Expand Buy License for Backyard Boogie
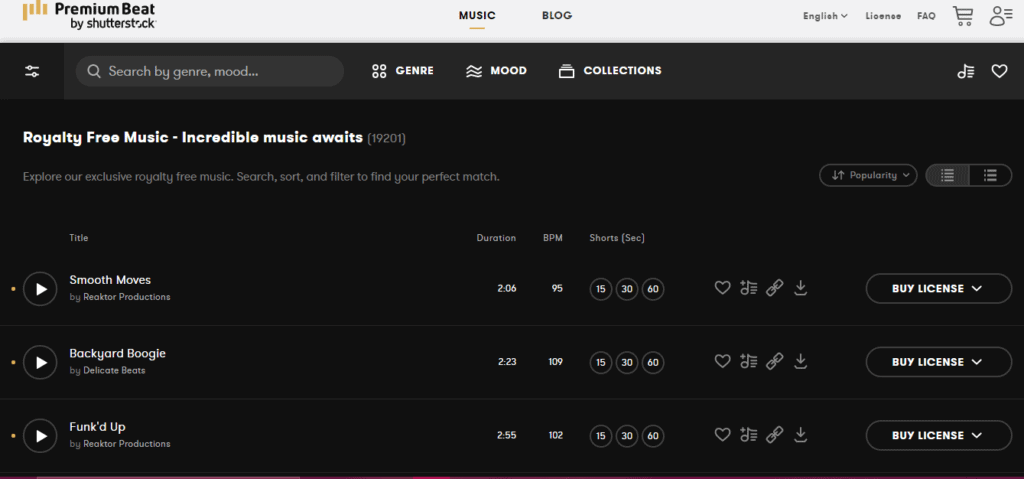This screenshot has height=479, width=1024. click(x=938, y=361)
